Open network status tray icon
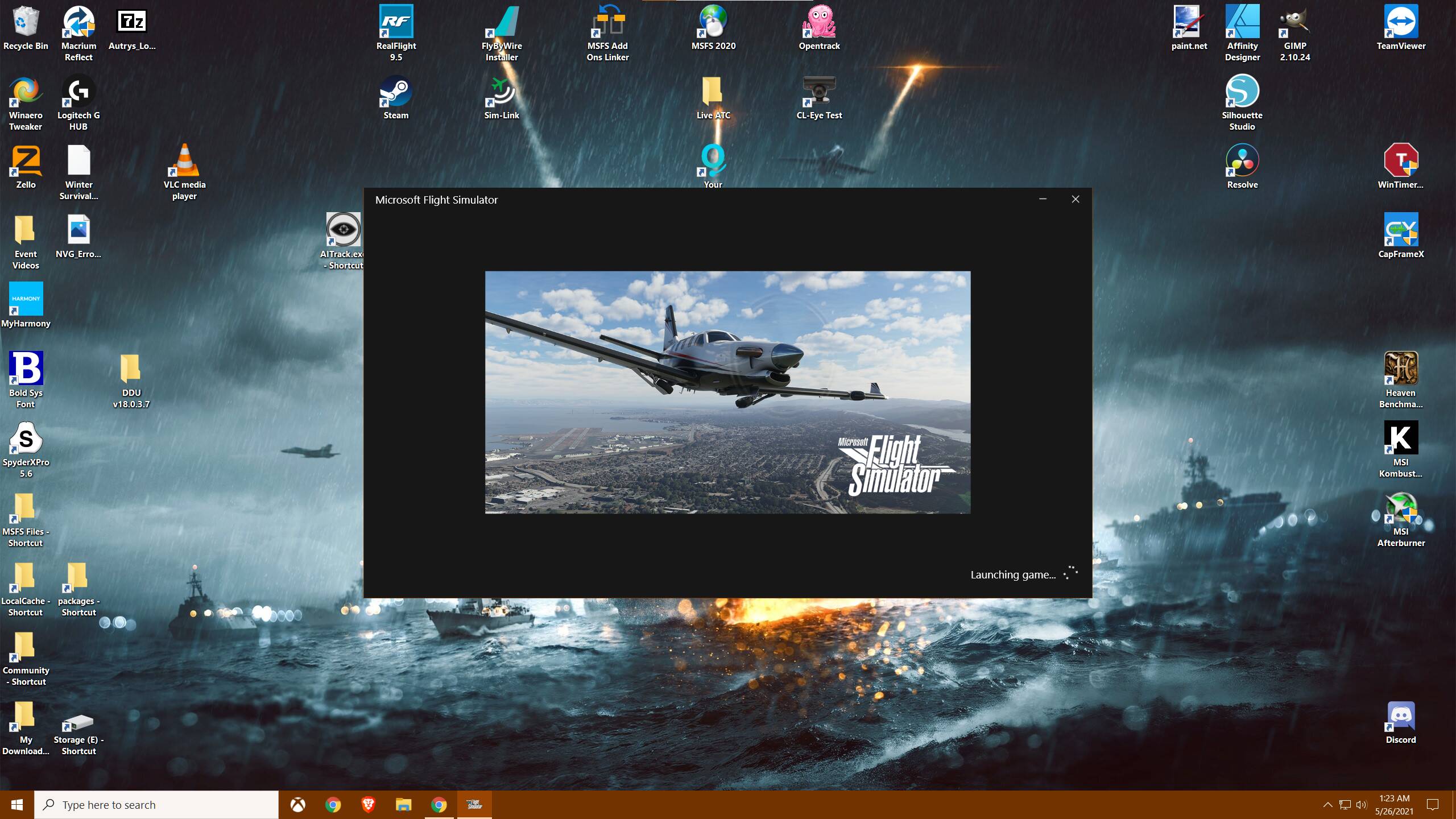 click(1345, 805)
